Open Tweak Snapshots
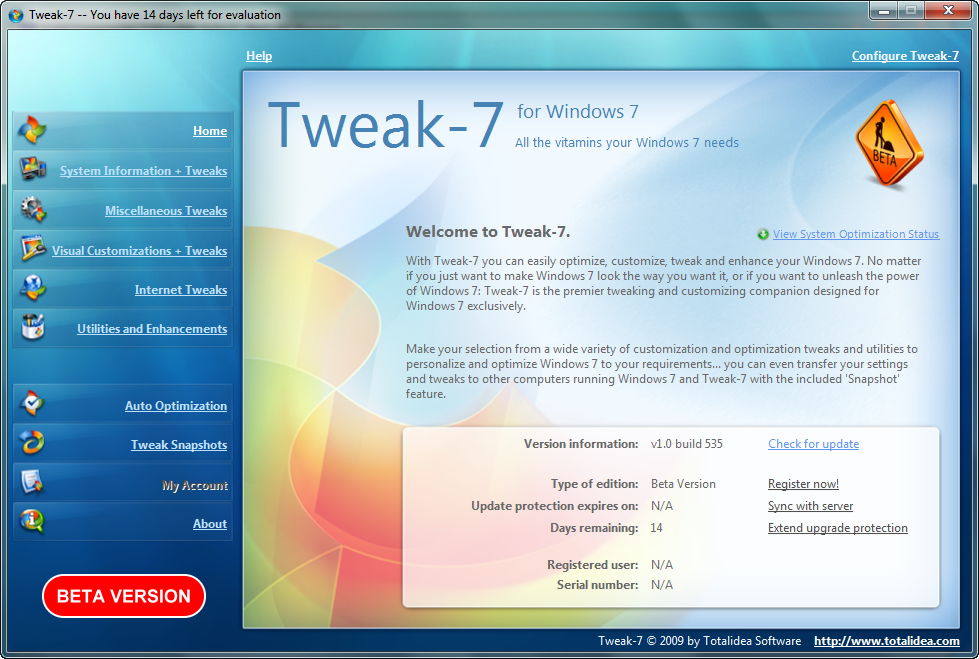The image size is (979, 659). tap(179, 445)
